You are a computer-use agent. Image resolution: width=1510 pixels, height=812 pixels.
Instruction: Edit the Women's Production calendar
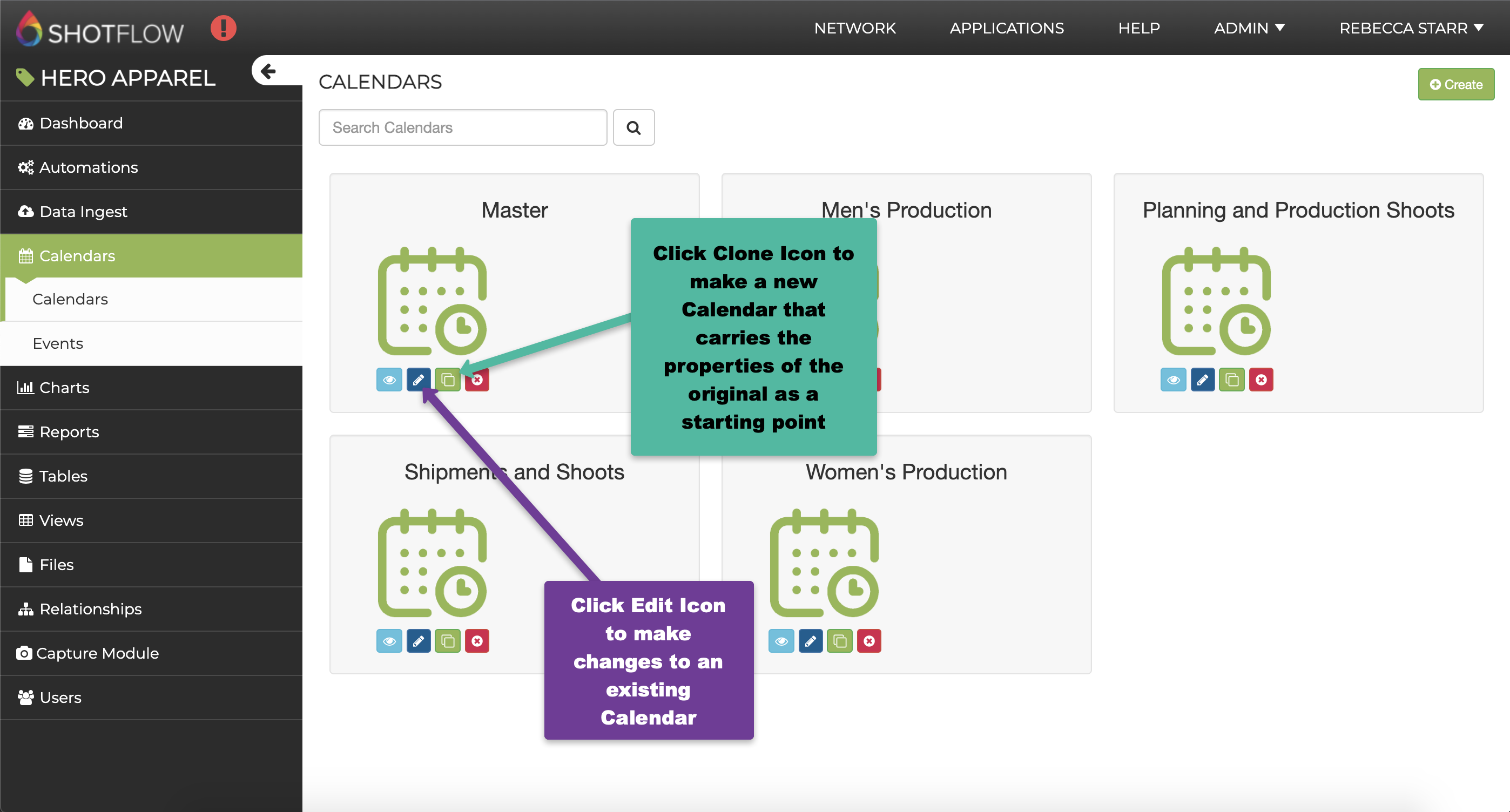tap(810, 641)
